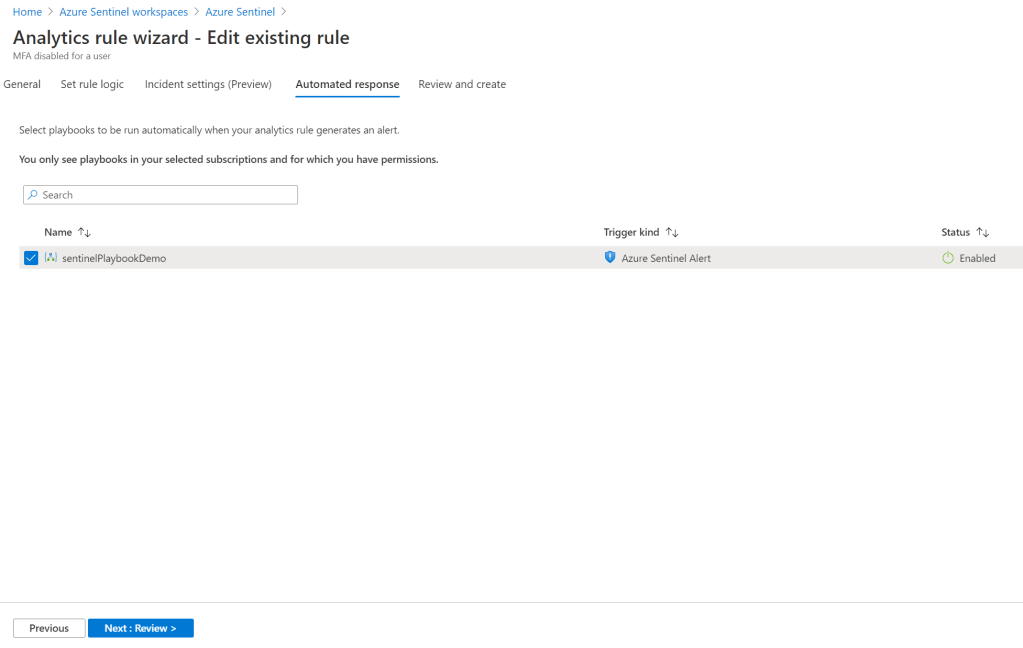Image resolution: width=1023 pixels, height=648 pixels.
Task: Click the search magnifier icon
Action: coord(33,195)
